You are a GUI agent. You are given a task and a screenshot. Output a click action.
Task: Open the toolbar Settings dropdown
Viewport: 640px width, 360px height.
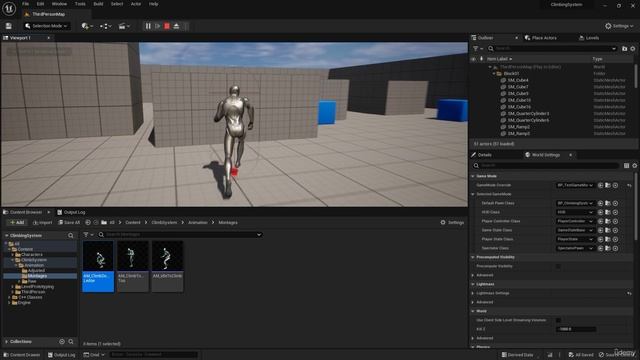coord(619,26)
